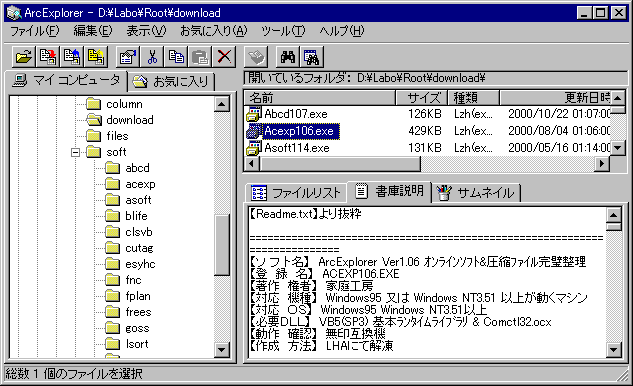Click the blue-arrow archive toolbar icon
Screen dimensions: 633x386
[72, 57]
